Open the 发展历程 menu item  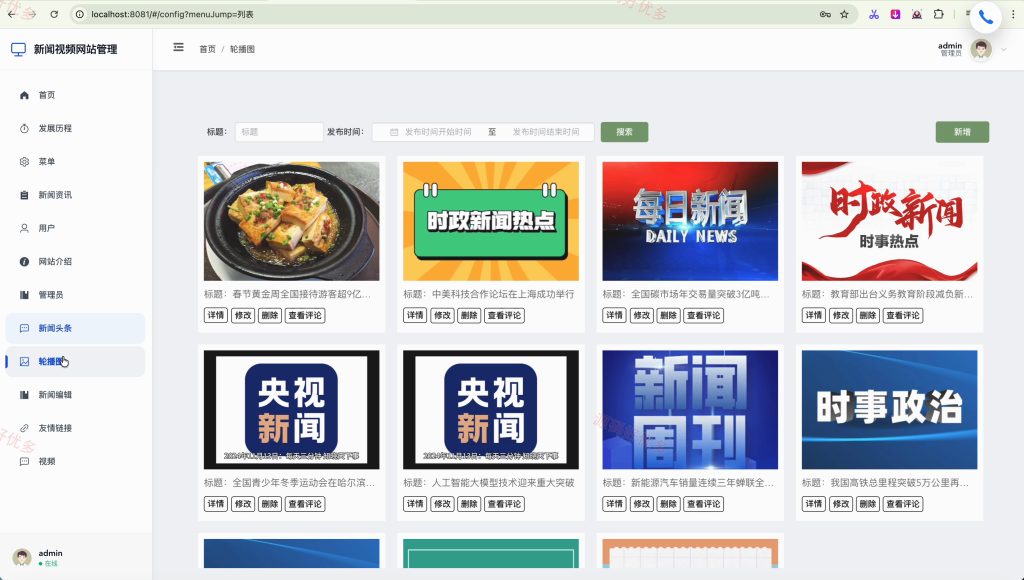tap(75, 129)
